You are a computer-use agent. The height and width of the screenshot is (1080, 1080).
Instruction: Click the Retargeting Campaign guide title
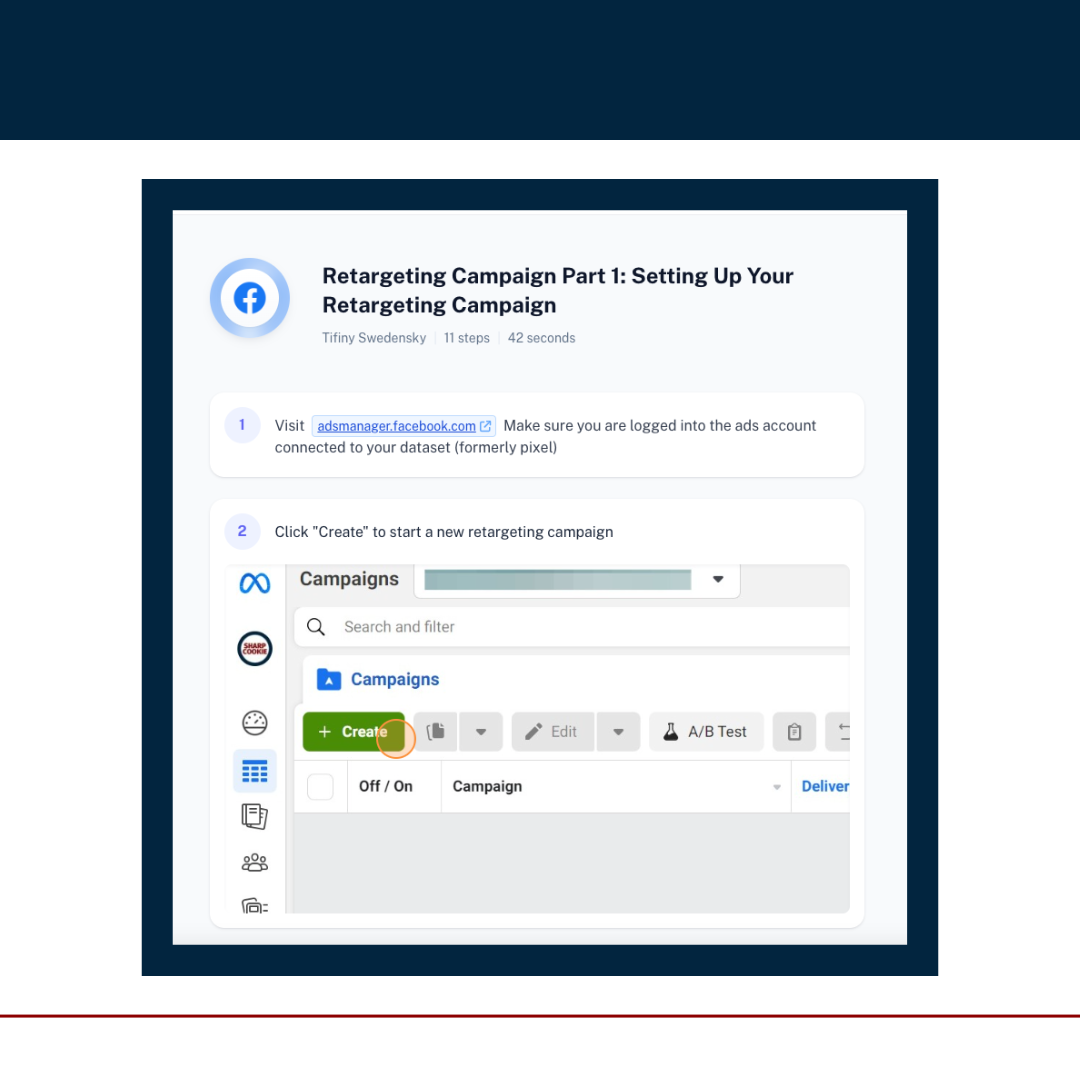tap(557, 290)
